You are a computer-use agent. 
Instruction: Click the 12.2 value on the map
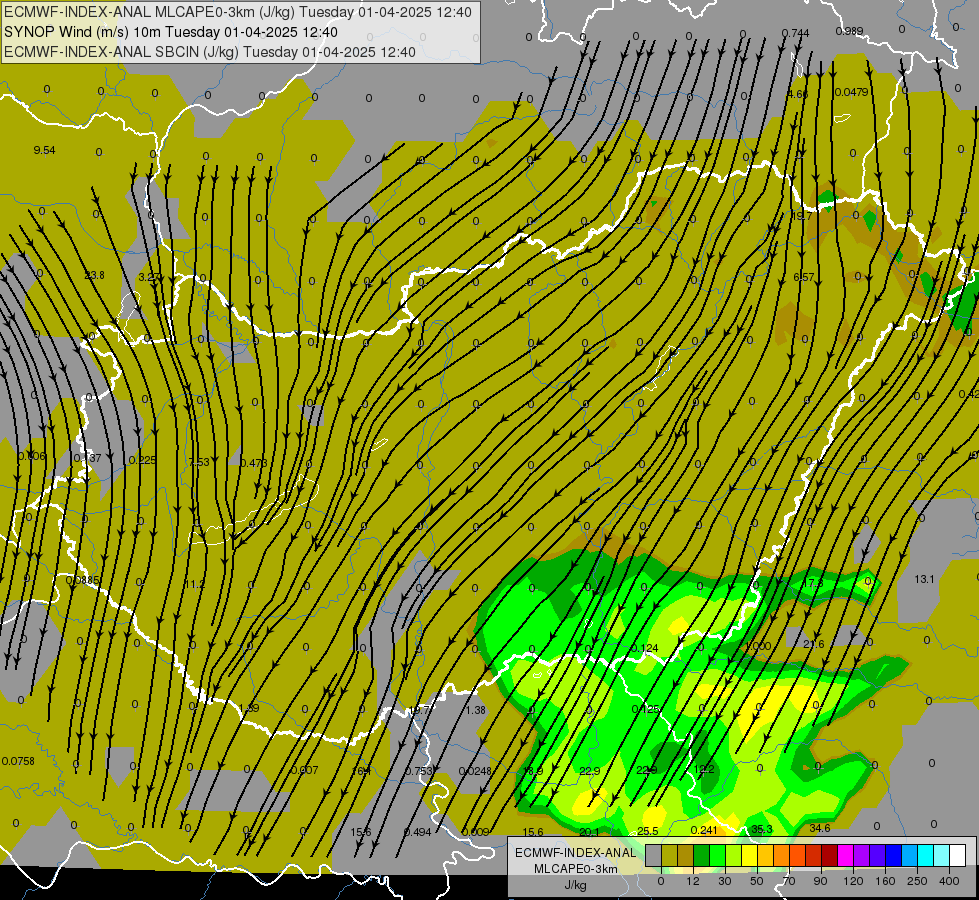coord(704,769)
